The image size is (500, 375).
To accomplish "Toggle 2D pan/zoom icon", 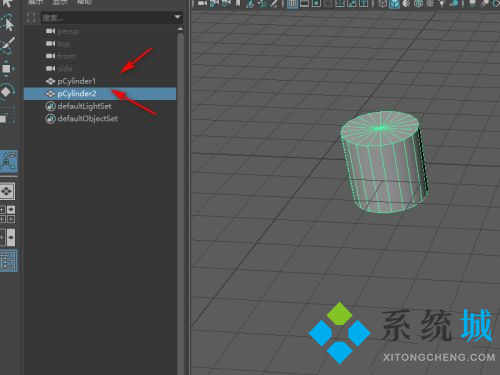I will (262, 4).
